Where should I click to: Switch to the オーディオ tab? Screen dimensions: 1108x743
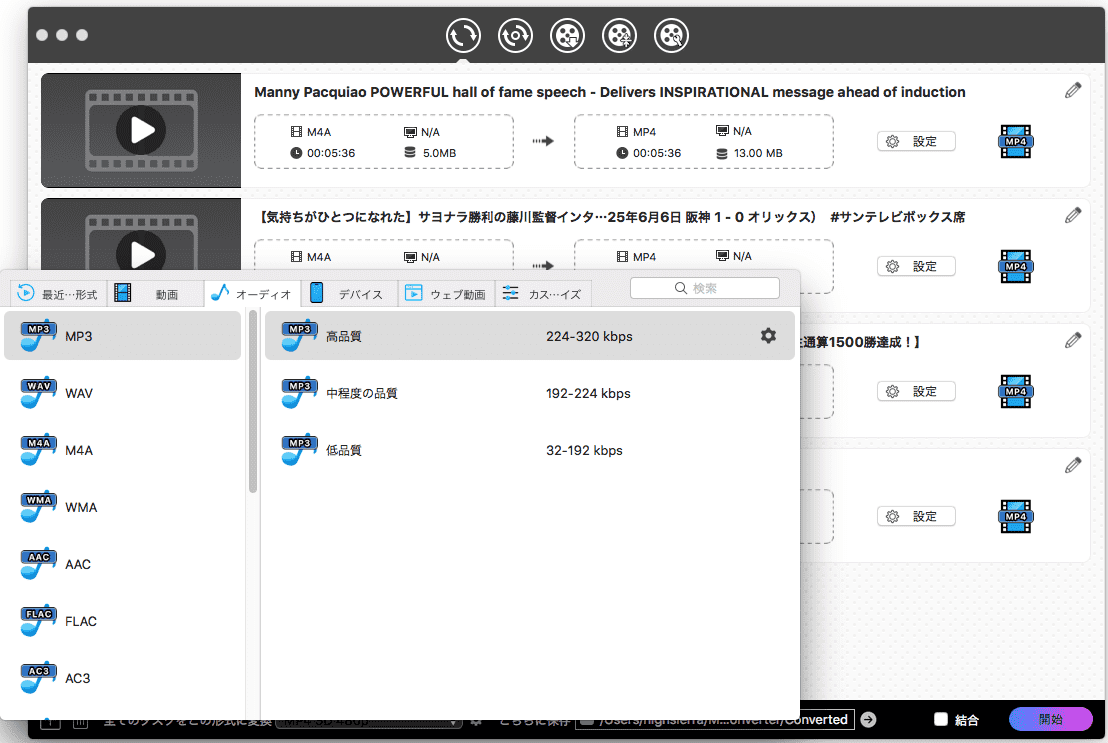click(x=252, y=293)
